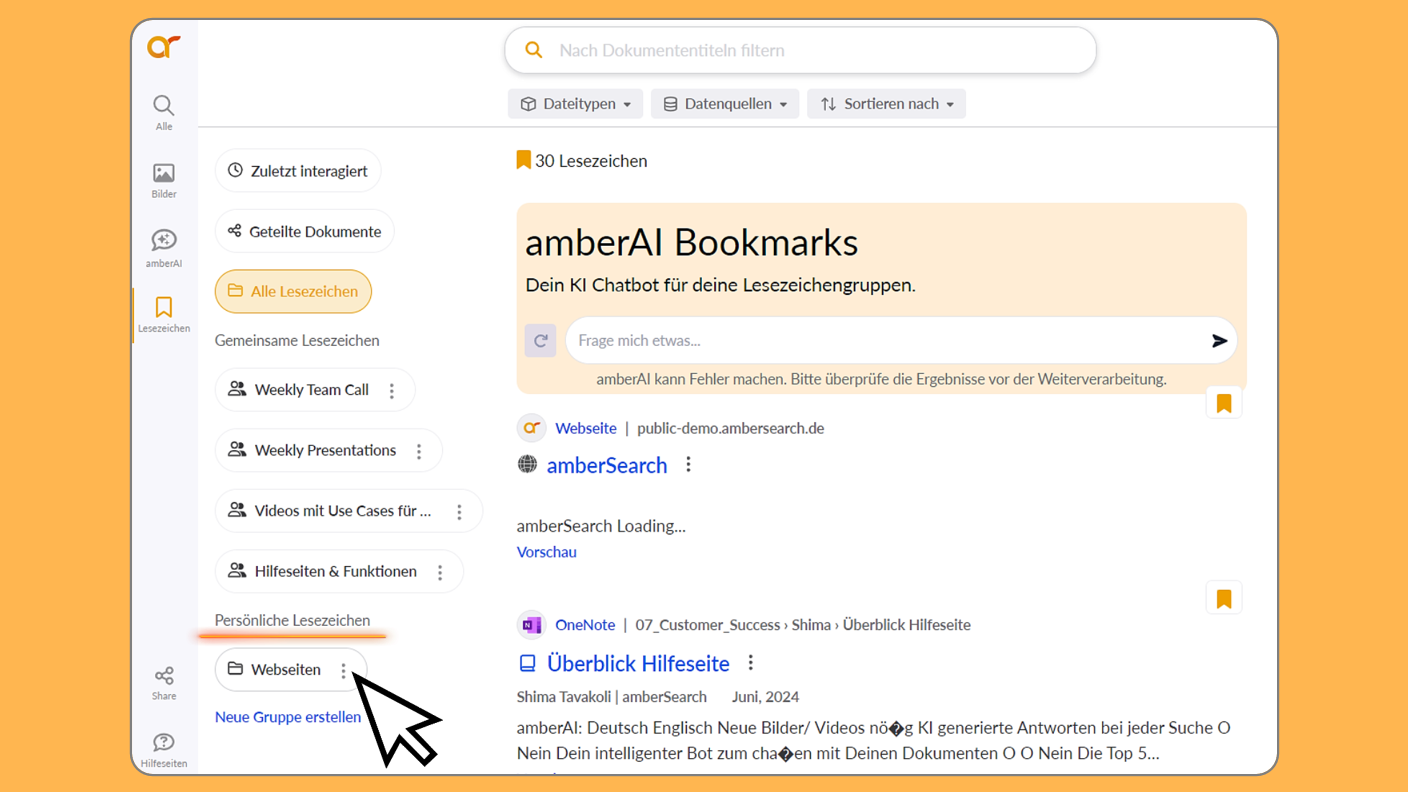
Task: Open Weekly Team Call options menu
Action: (392, 391)
